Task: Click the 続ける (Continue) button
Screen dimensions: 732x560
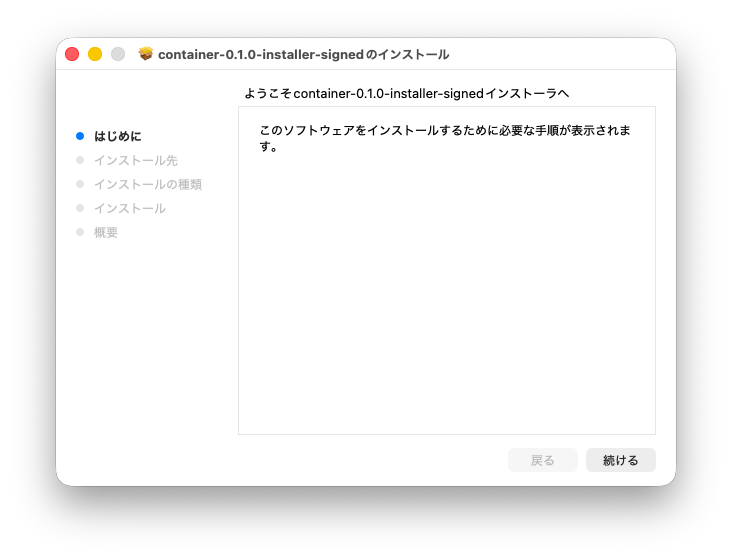Action: tap(620, 460)
